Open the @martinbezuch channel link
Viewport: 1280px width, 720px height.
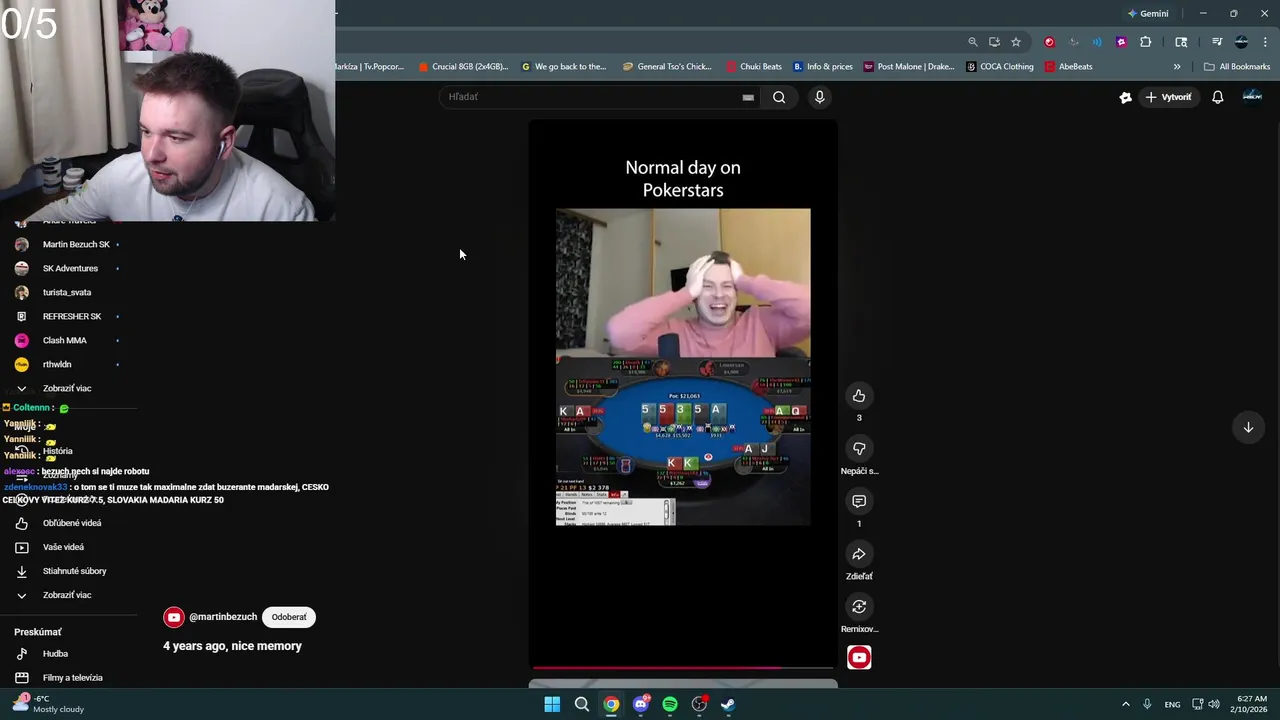click(222, 617)
